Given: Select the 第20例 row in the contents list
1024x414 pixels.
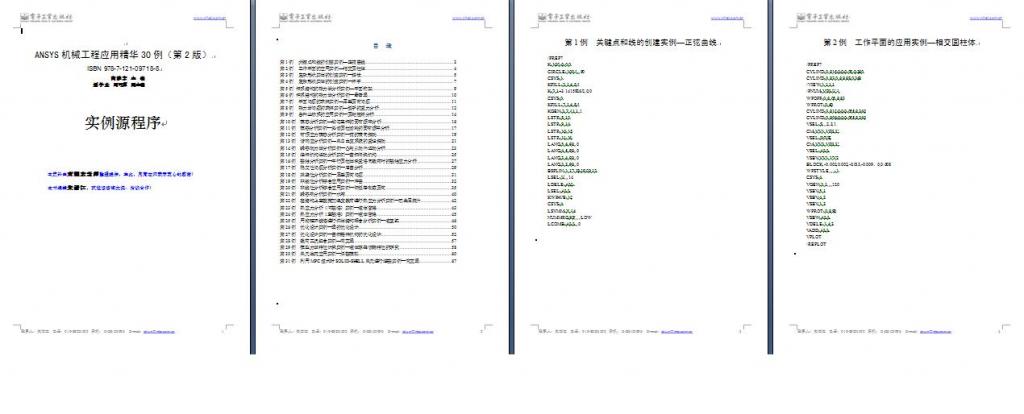Looking at the screenshot, I should click(368, 189).
